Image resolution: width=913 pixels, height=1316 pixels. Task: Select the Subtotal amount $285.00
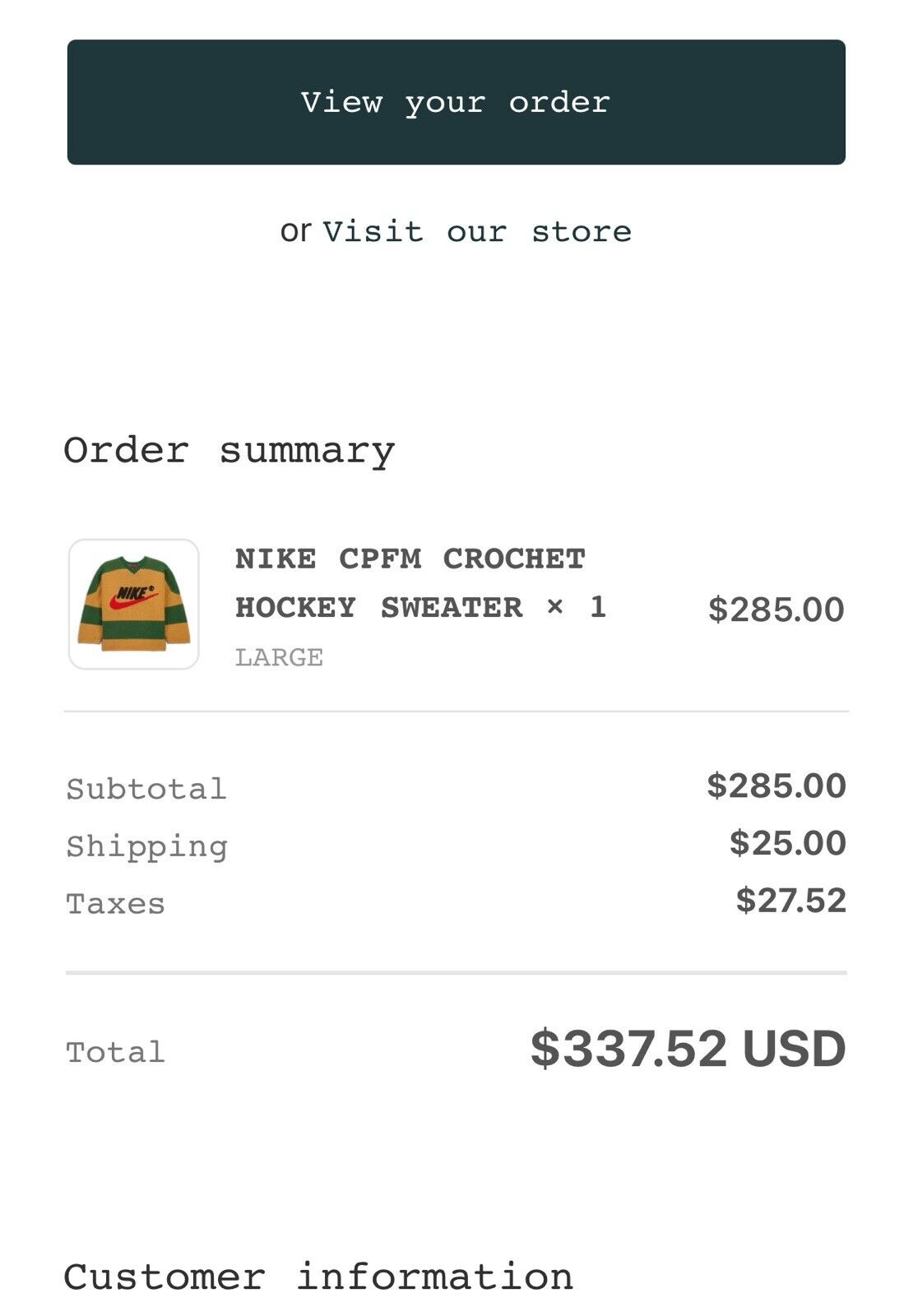pos(776,785)
